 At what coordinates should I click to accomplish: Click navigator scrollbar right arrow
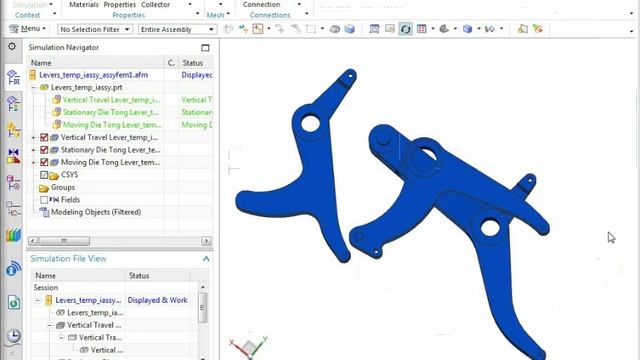pyautogui.click(x=207, y=241)
